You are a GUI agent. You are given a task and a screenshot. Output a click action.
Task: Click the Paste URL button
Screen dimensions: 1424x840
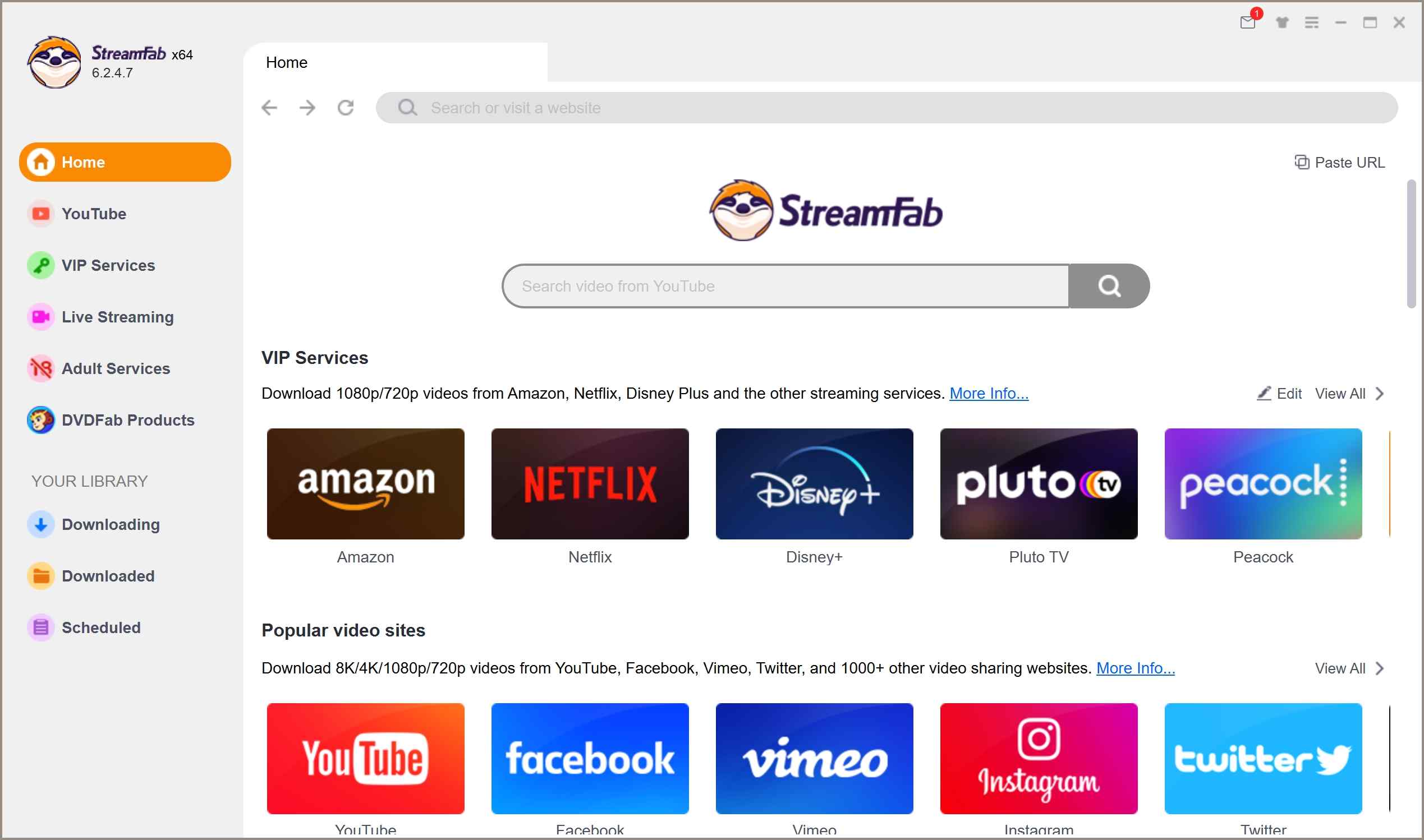point(1340,163)
